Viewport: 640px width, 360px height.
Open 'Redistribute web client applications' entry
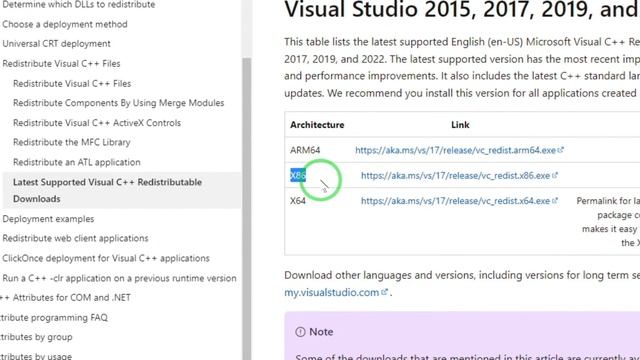tap(75, 238)
